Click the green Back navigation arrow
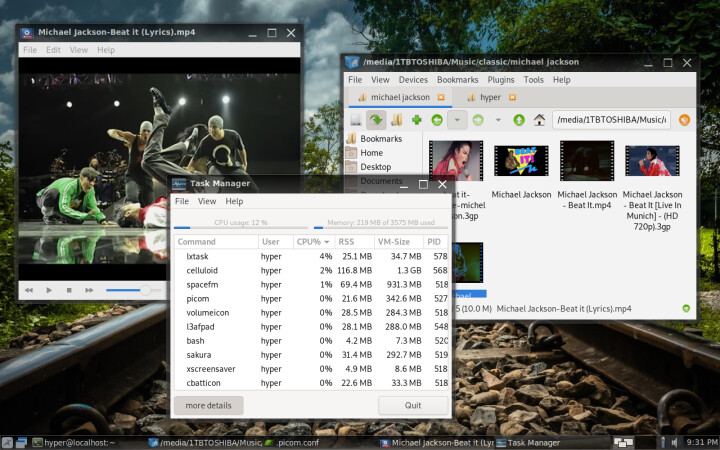This screenshot has height=450, width=720. point(437,120)
